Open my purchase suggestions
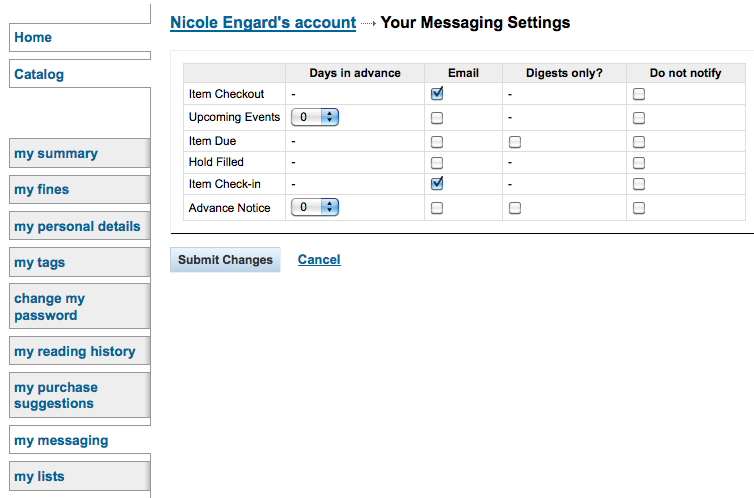 click(x=80, y=395)
